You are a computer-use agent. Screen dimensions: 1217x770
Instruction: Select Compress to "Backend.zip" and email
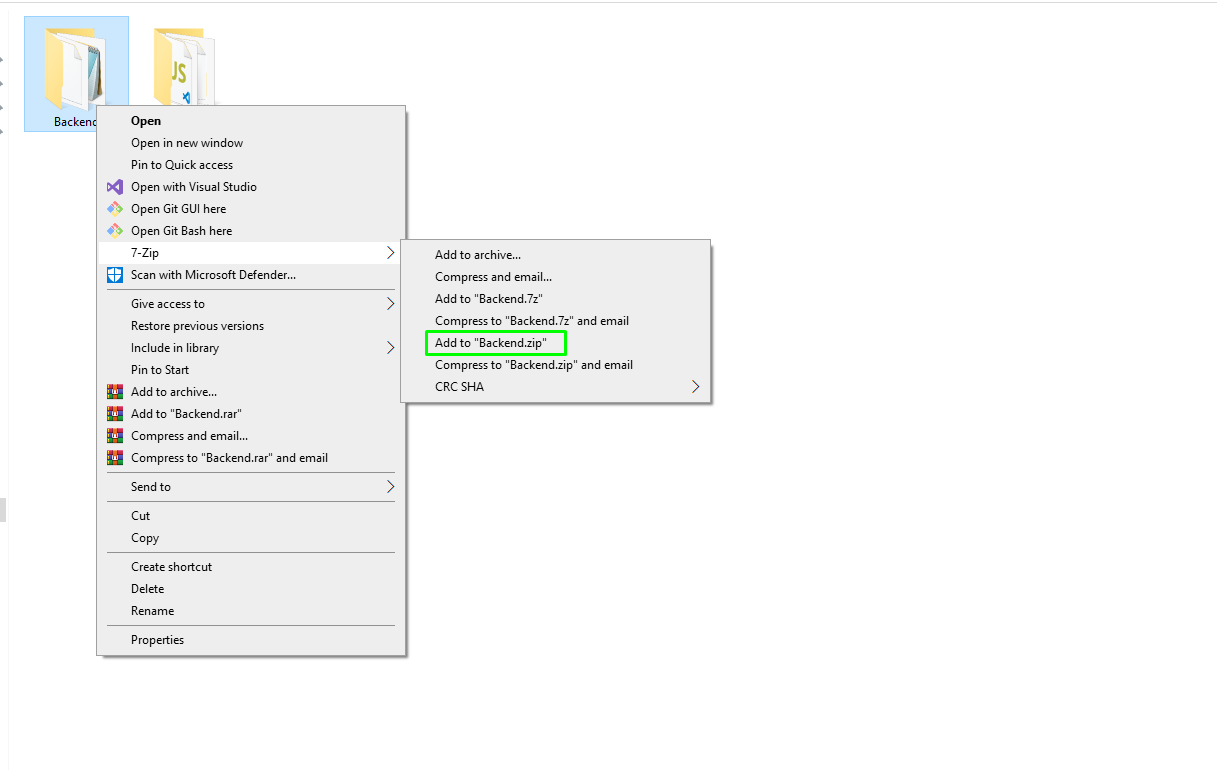point(534,365)
